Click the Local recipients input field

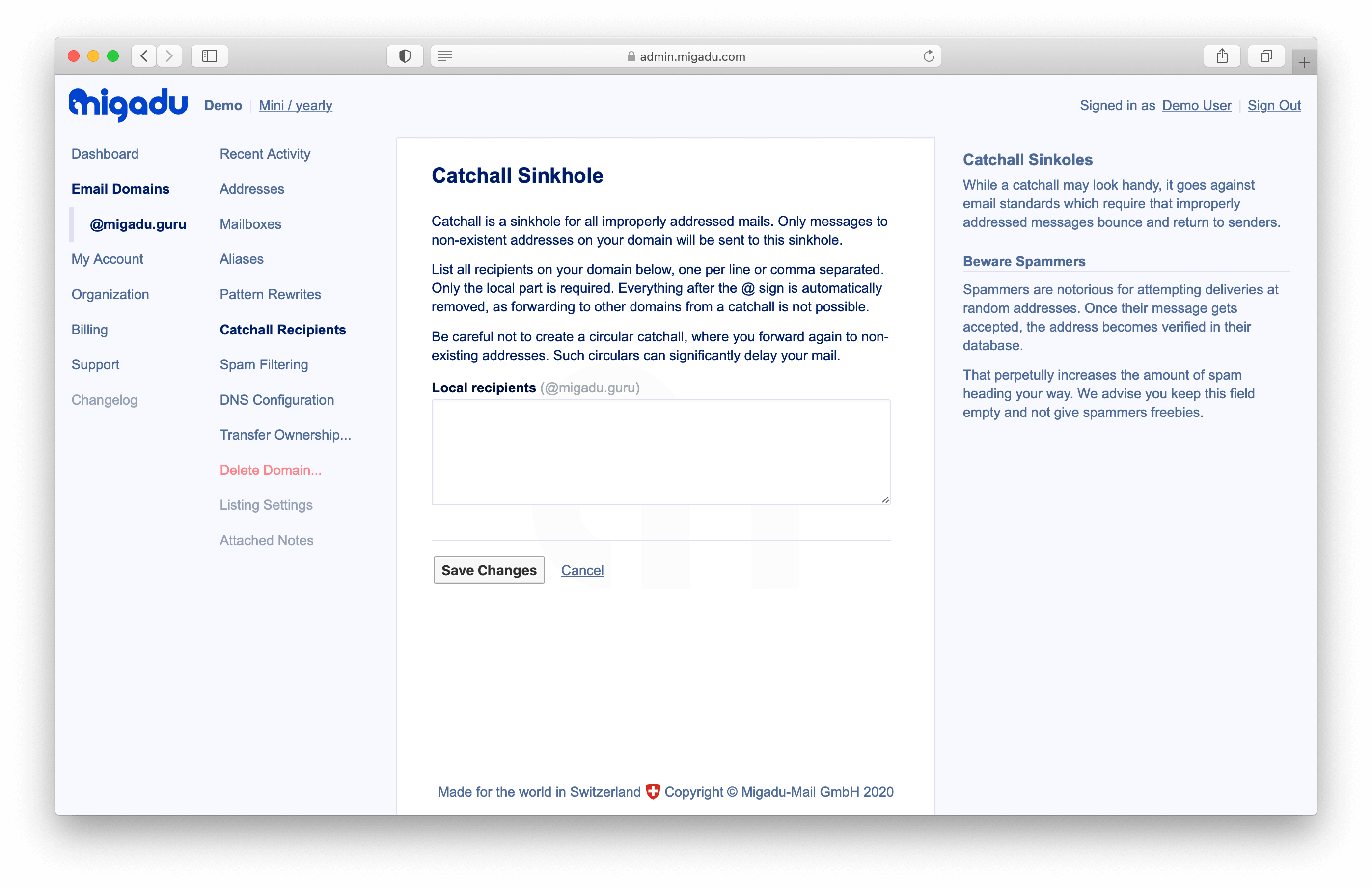661,452
